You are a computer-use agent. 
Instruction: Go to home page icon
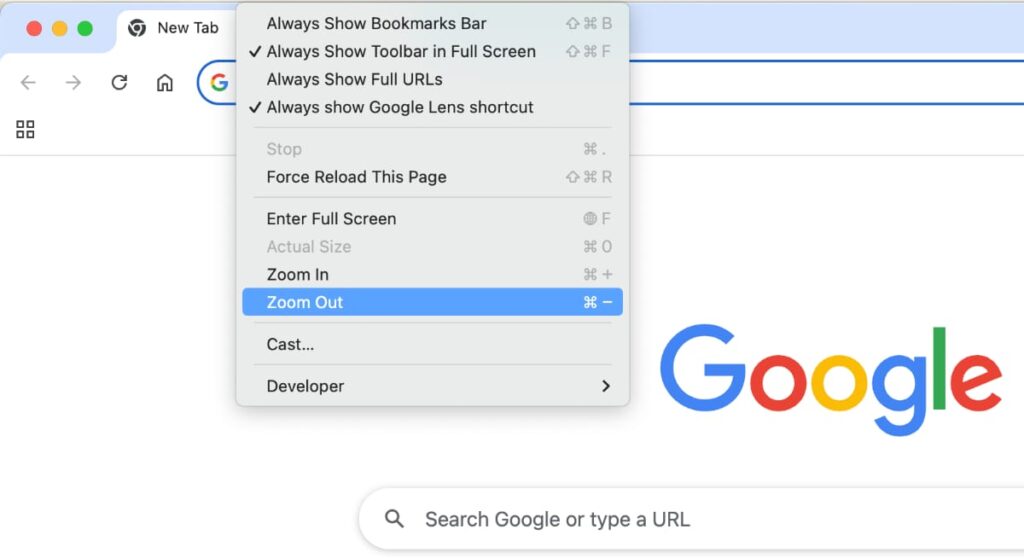[x=165, y=83]
